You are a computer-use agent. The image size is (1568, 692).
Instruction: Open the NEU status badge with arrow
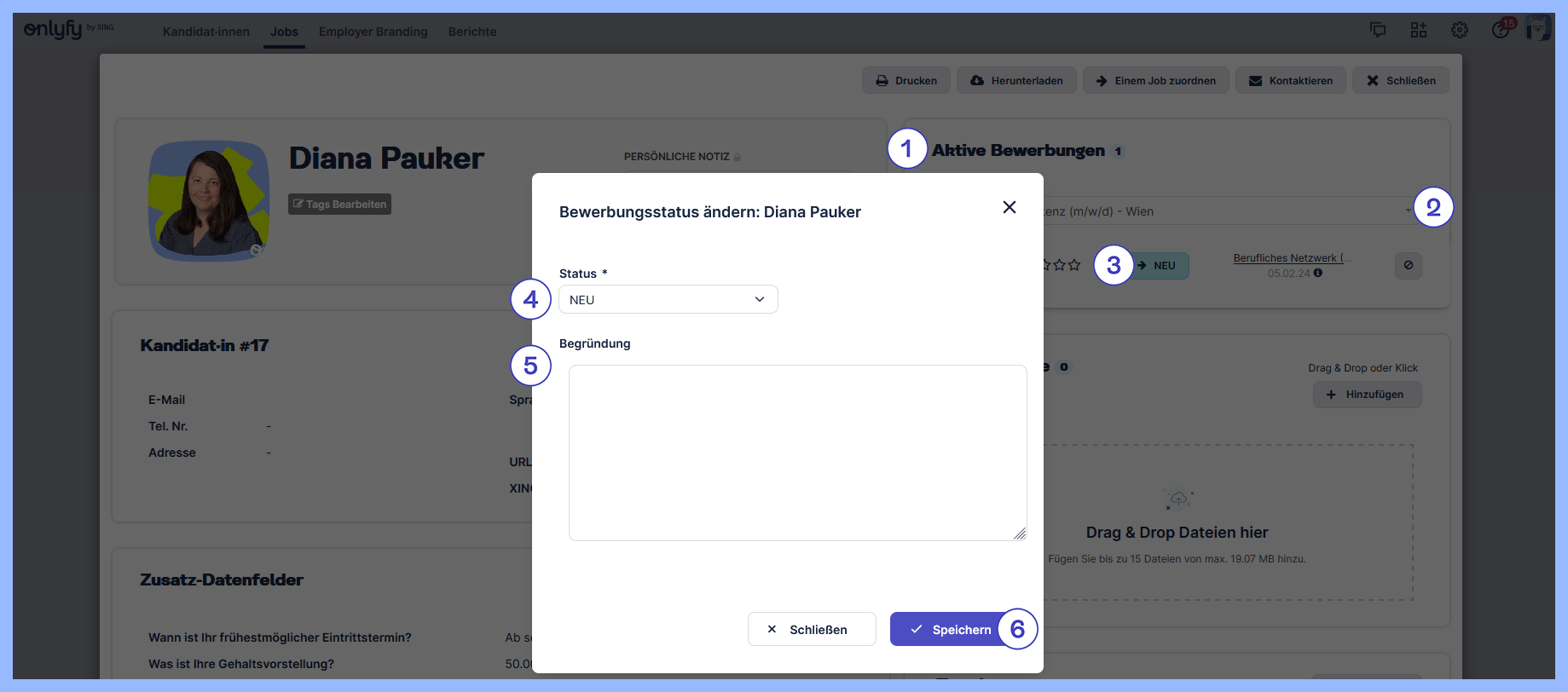pyautogui.click(x=1160, y=266)
